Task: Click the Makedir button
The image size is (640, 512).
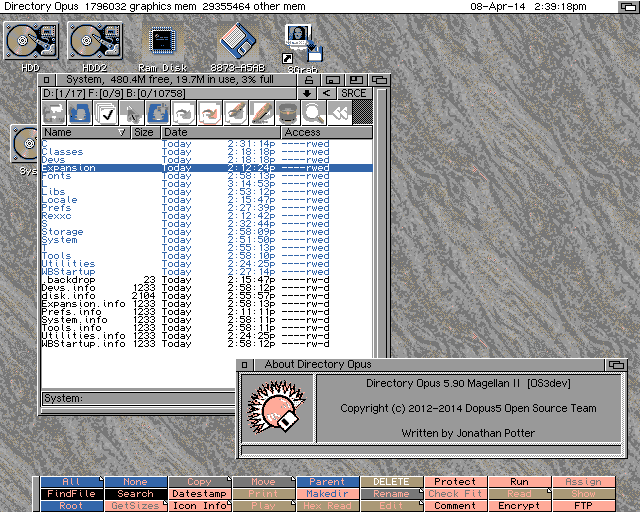Action: [x=328, y=494]
